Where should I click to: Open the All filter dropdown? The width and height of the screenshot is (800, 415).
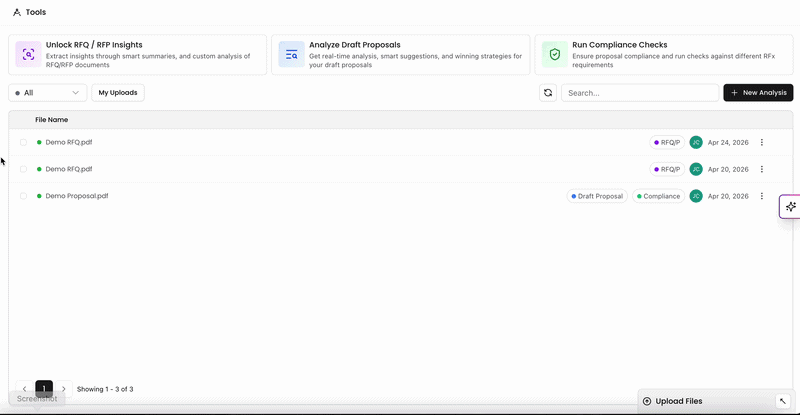(47, 93)
